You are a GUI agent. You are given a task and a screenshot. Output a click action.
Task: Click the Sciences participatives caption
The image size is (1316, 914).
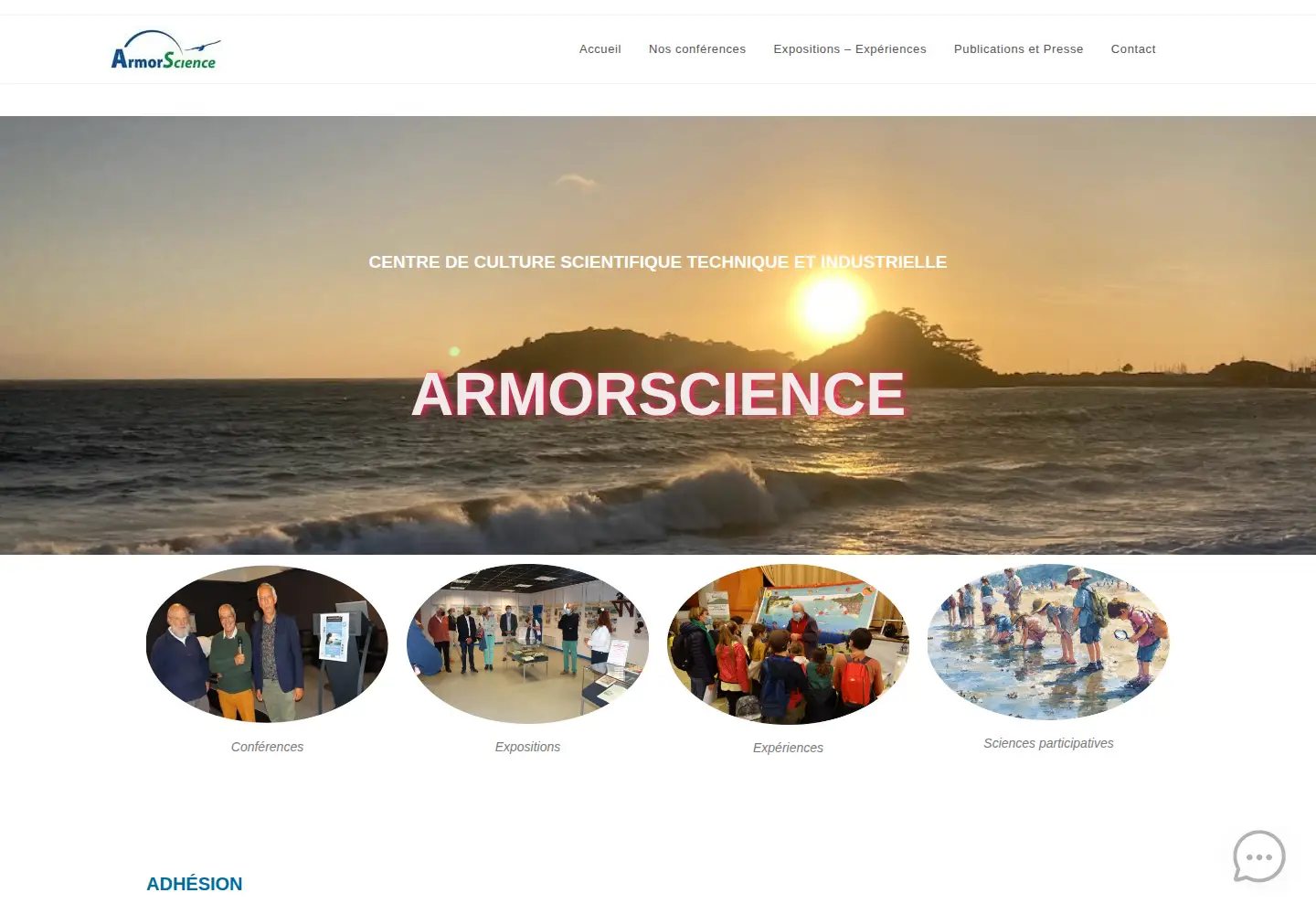(1048, 743)
